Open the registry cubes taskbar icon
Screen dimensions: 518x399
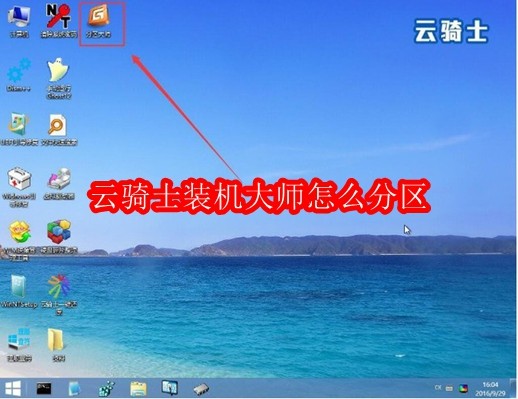[106, 388]
